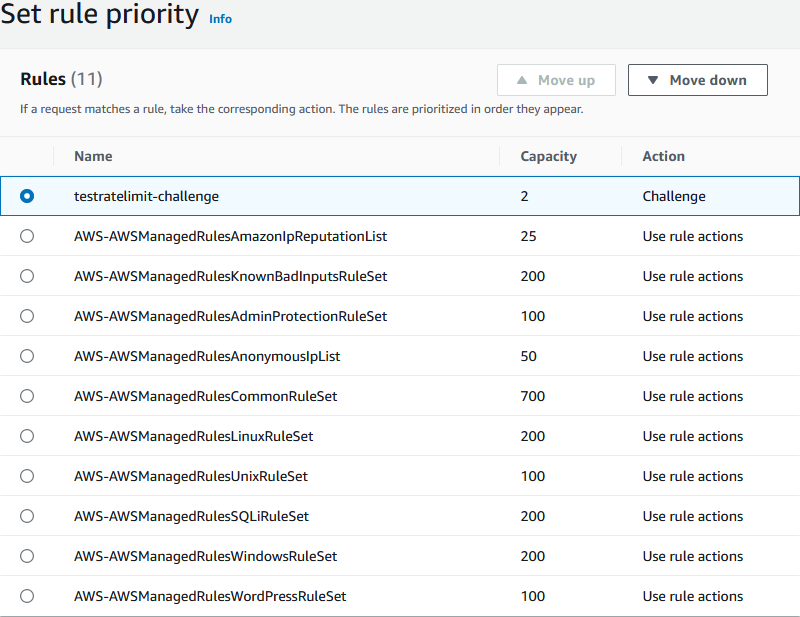Select the WordPressRuleSet radio button
Screen dimensions: 800x617
point(27,596)
